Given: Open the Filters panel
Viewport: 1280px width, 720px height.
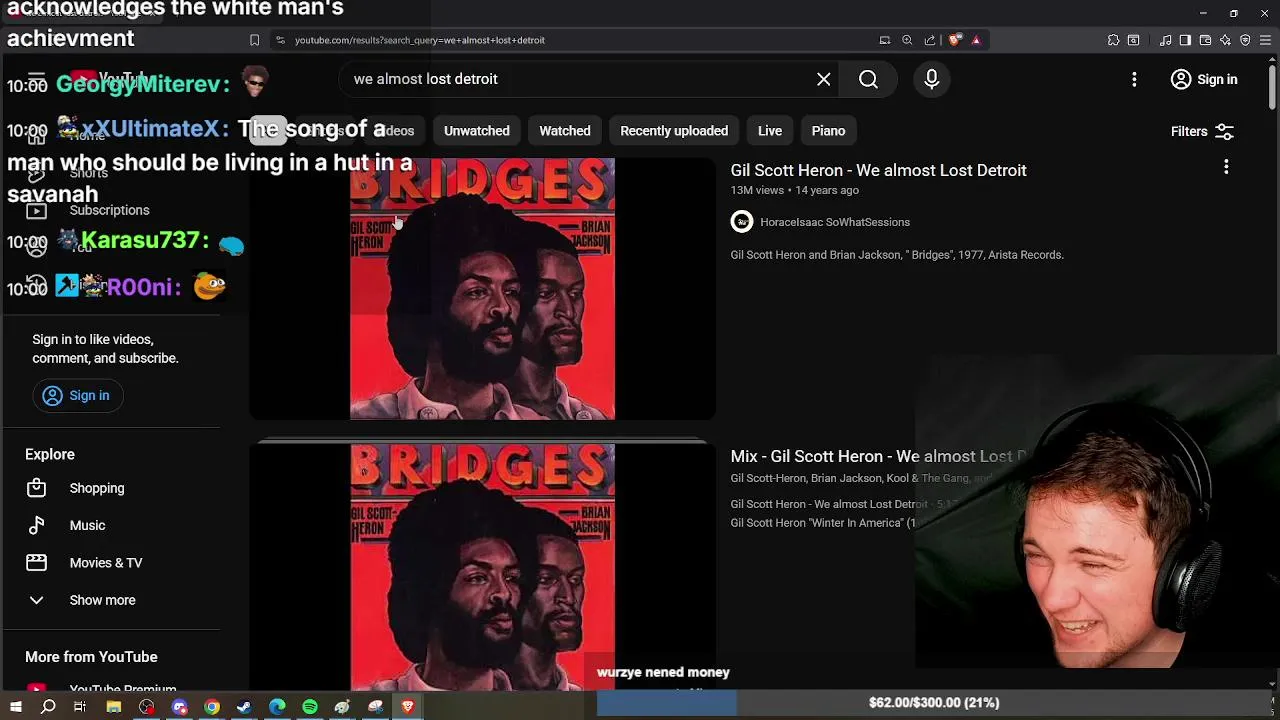Looking at the screenshot, I should click(1202, 131).
